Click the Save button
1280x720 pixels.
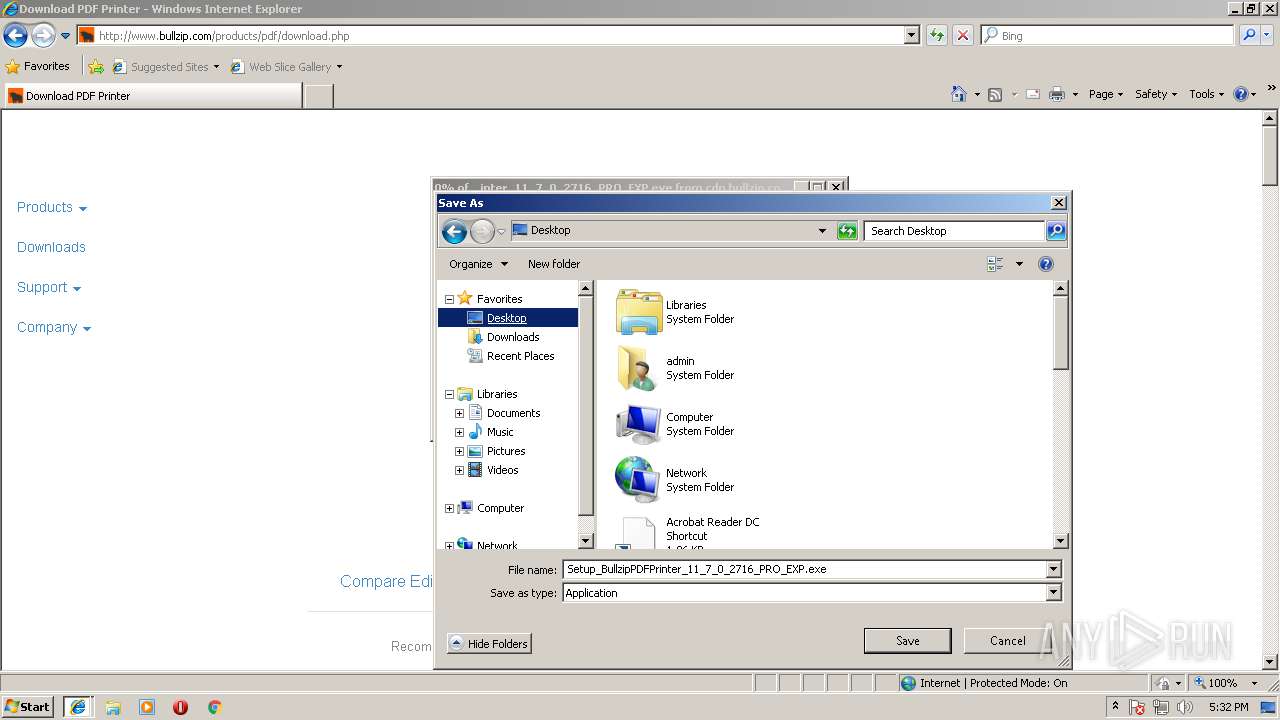[x=908, y=641]
